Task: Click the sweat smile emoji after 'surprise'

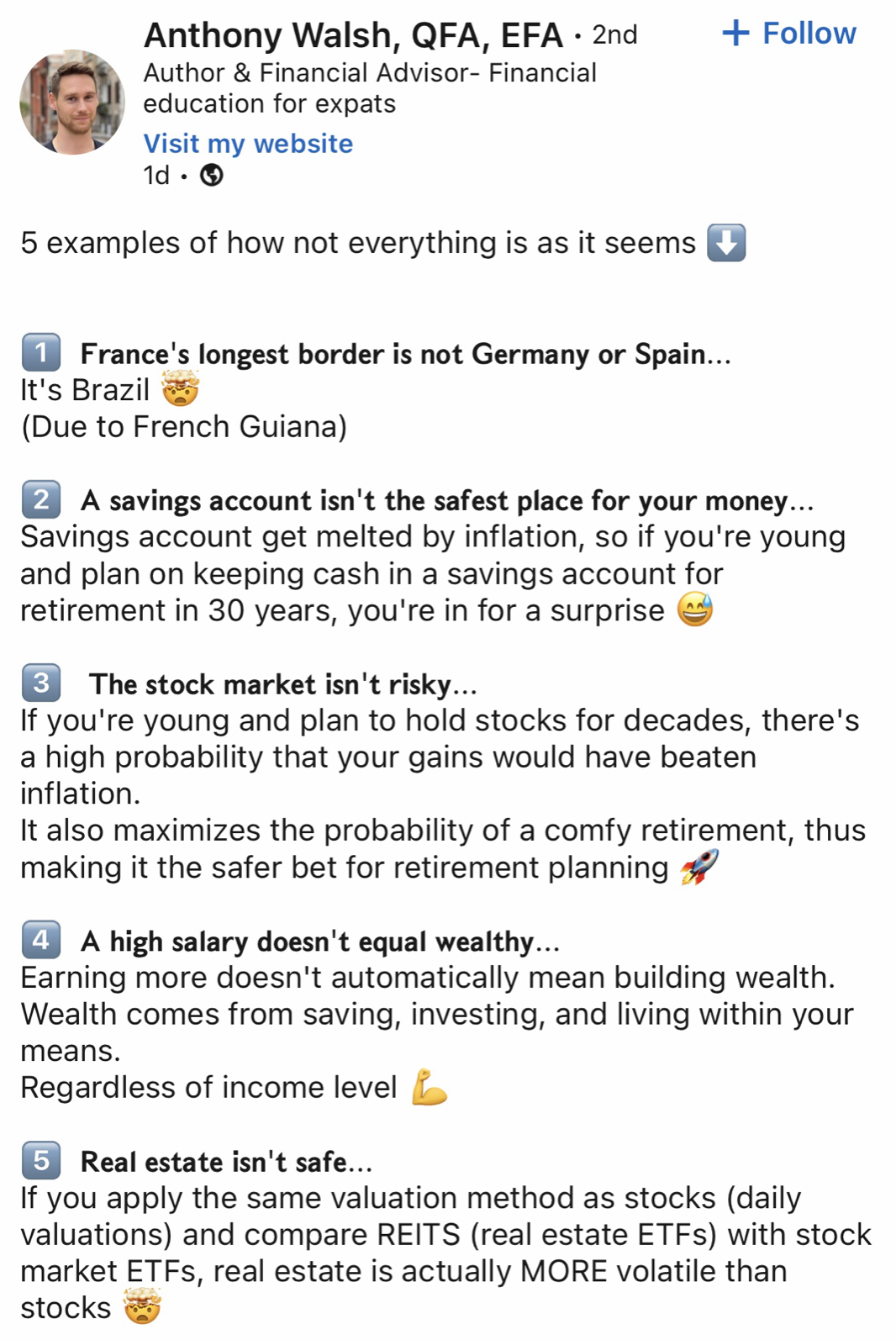Action: click(x=695, y=610)
